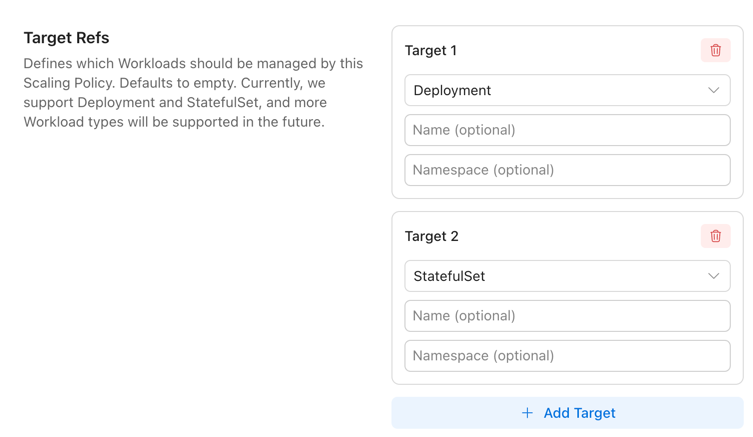Click empty space inside the Target 2 card
753x437 pixels.
[x=580, y=237]
